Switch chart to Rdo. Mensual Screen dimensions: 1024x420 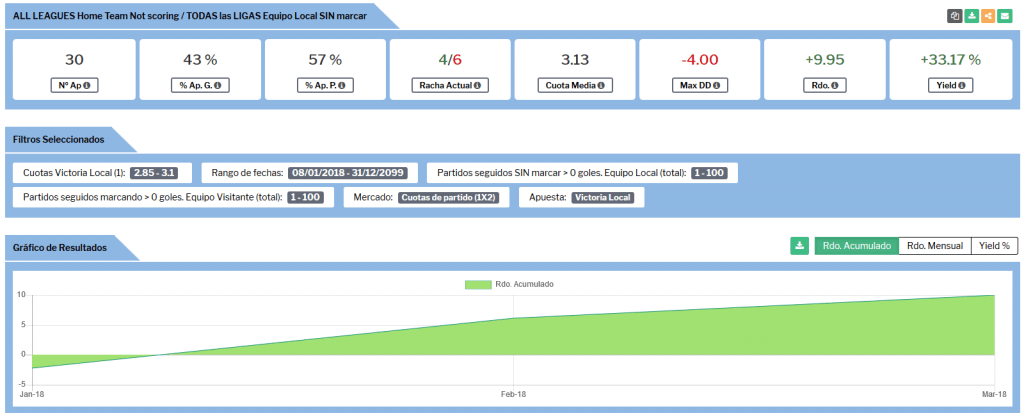coord(935,246)
